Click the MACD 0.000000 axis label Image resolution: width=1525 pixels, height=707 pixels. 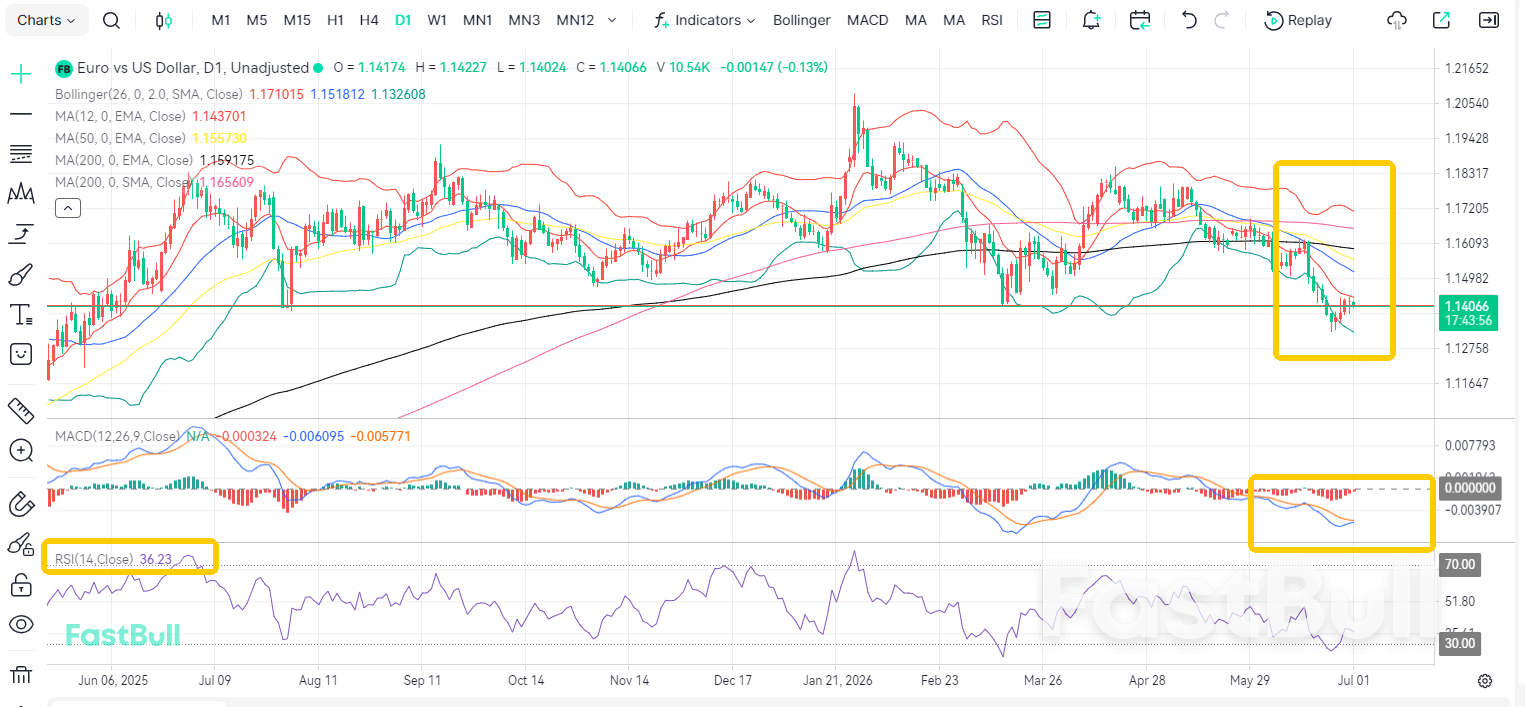1470,488
